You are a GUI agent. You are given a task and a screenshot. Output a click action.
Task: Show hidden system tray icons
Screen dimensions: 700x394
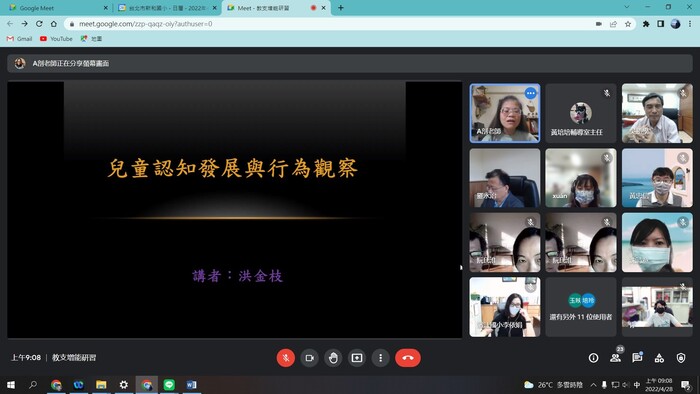[x=593, y=385]
